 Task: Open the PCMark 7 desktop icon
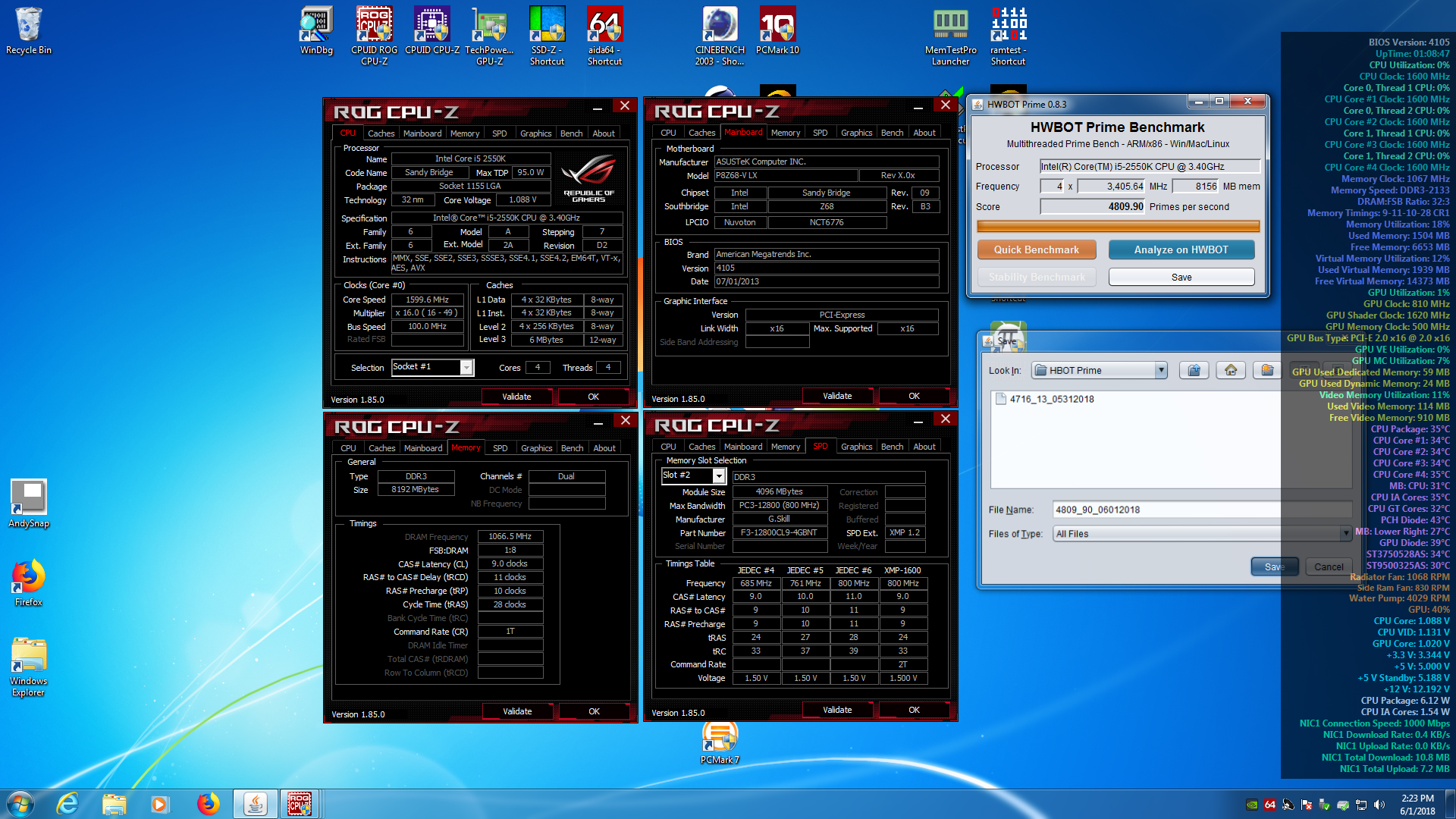point(720,743)
